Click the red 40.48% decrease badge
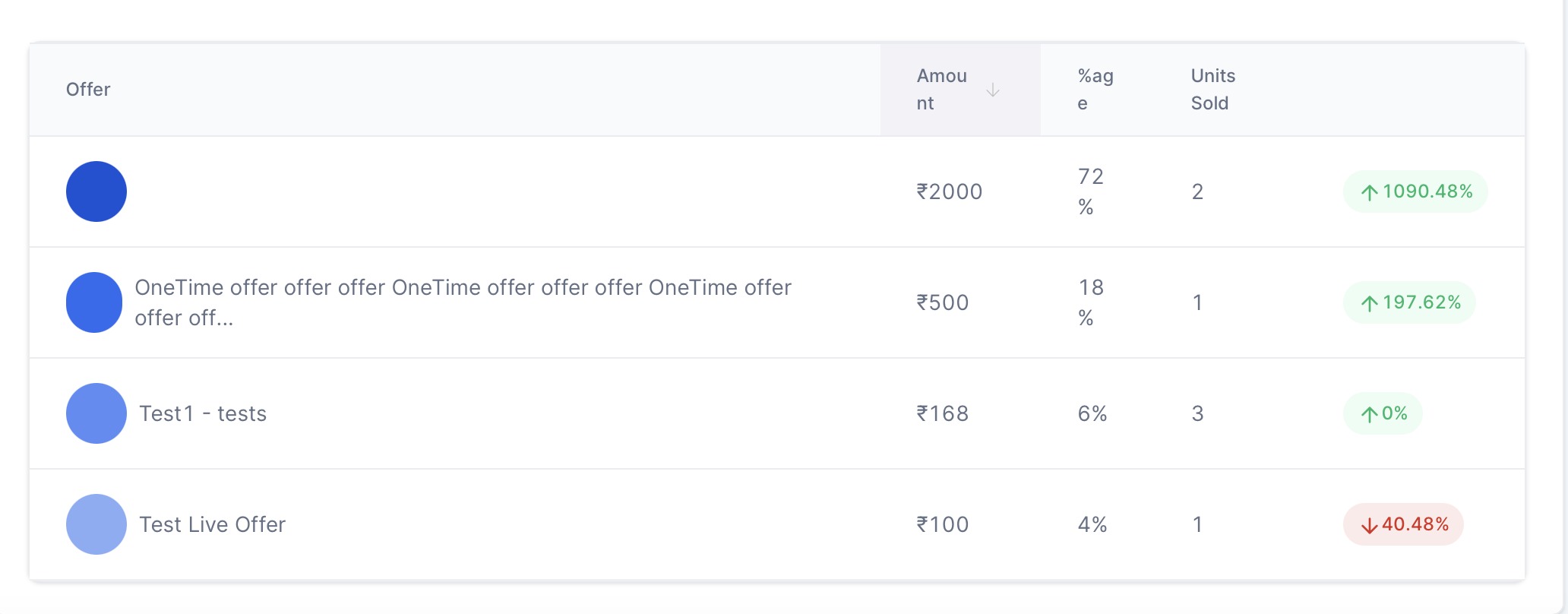 point(1403,524)
